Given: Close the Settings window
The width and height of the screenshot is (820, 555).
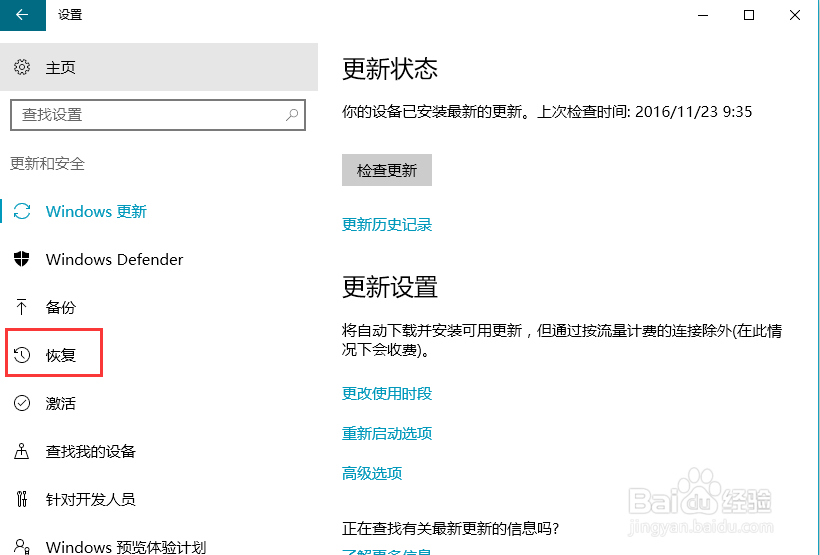Looking at the screenshot, I should (795, 15).
